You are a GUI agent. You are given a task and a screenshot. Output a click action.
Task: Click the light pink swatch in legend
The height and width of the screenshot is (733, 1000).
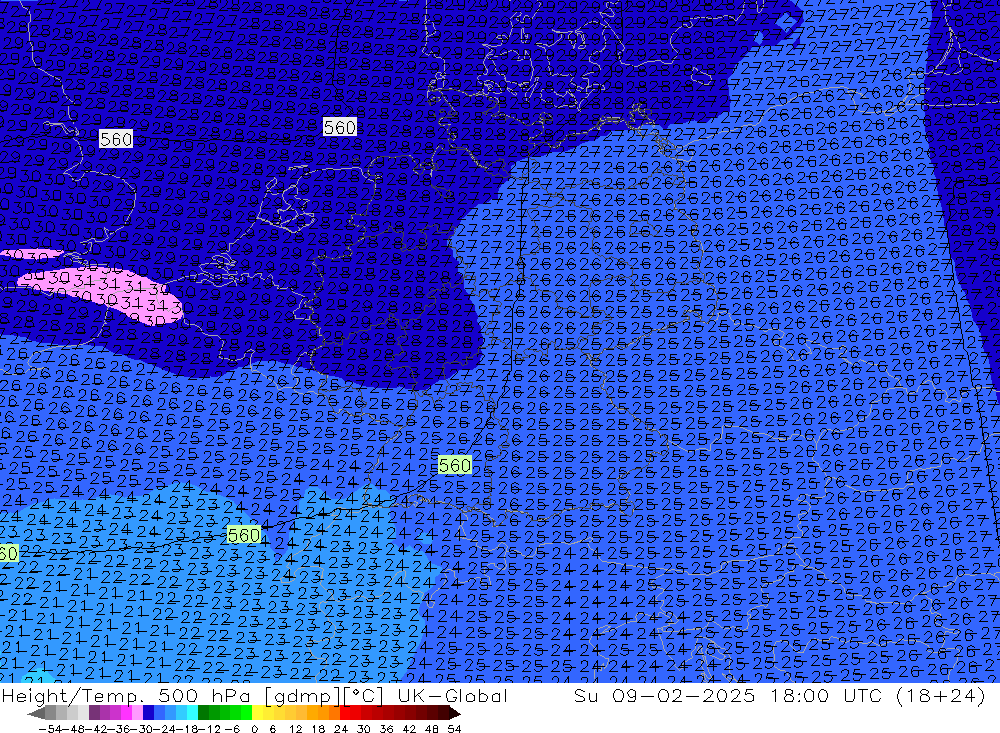pos(137,714)
